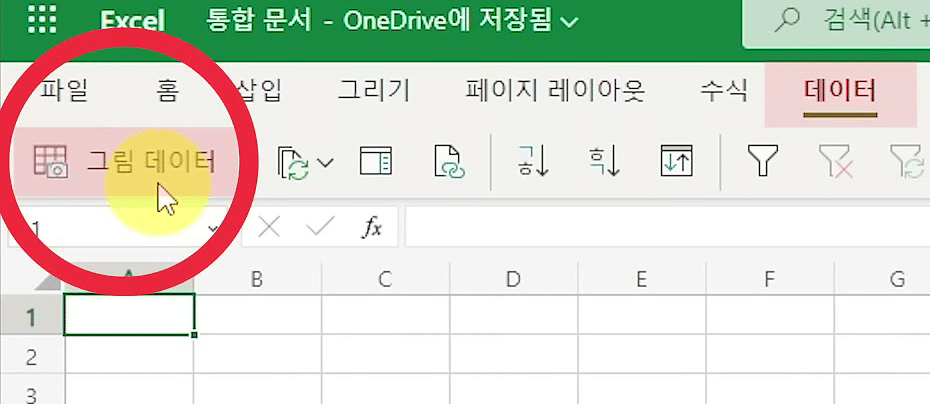Select column D header
Image resolution: width=930 pixels, height=404 pixels.
514,279
